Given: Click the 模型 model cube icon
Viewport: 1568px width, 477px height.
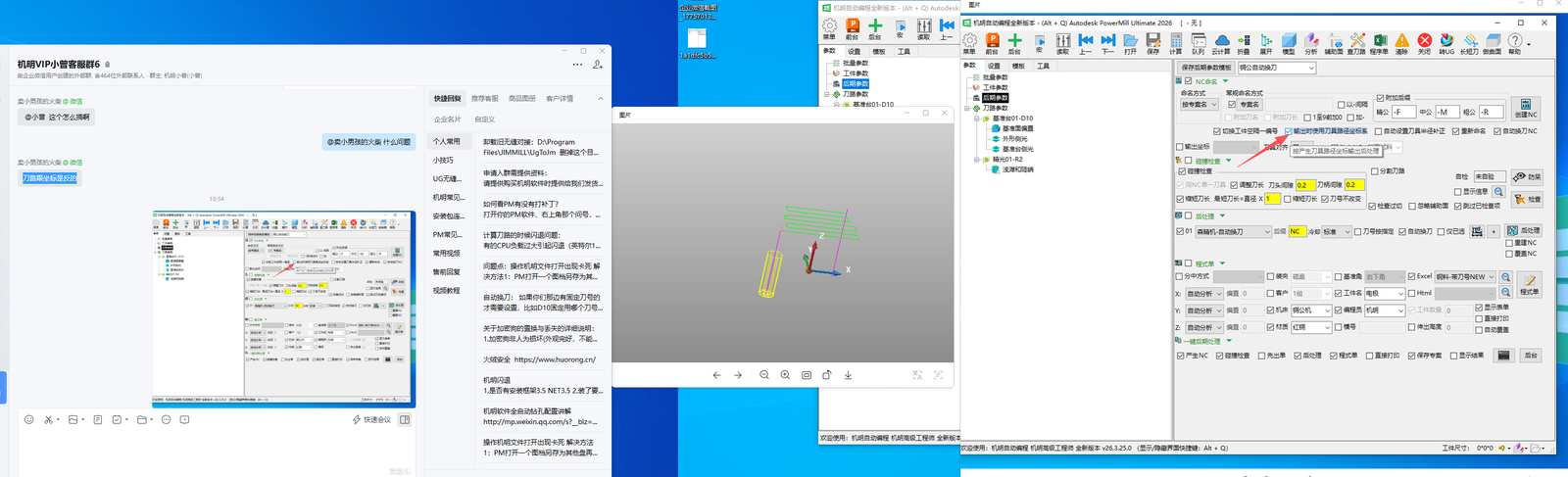Looking at the screenshot, I should (x=1289, y=42).
